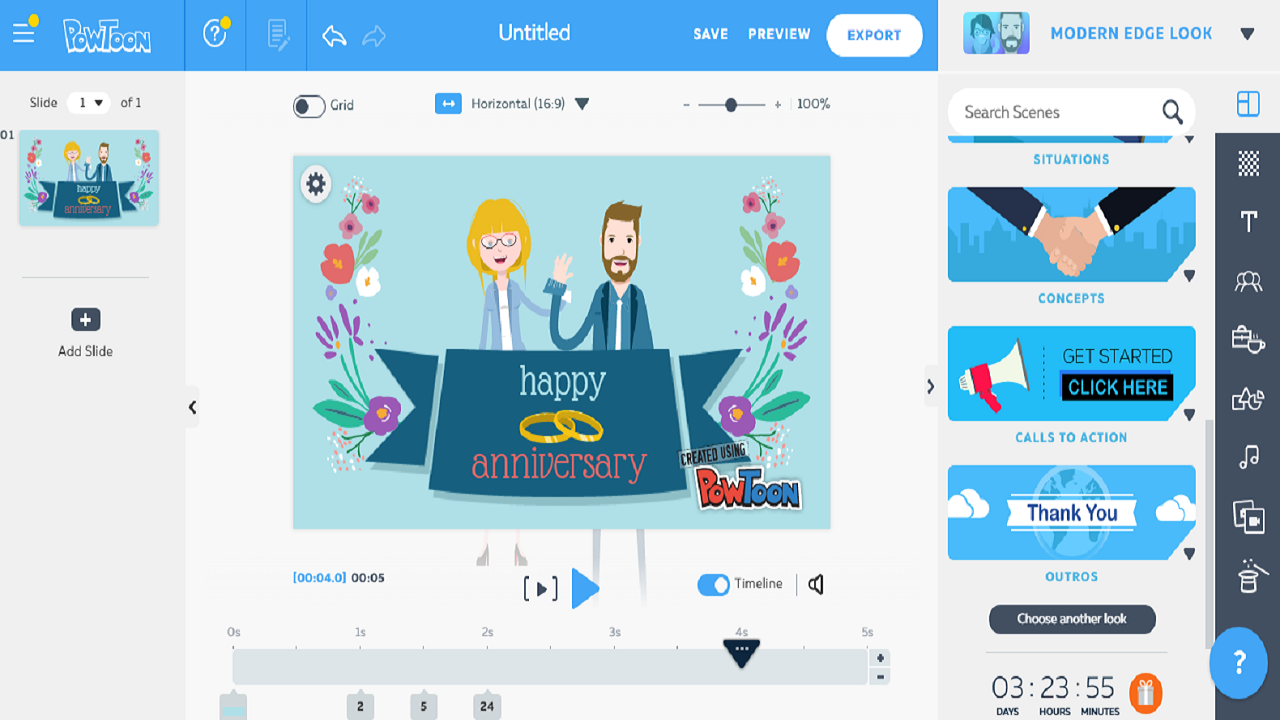Play the presentation from start
Screen dimensions: 1280x720
(585, 588)
